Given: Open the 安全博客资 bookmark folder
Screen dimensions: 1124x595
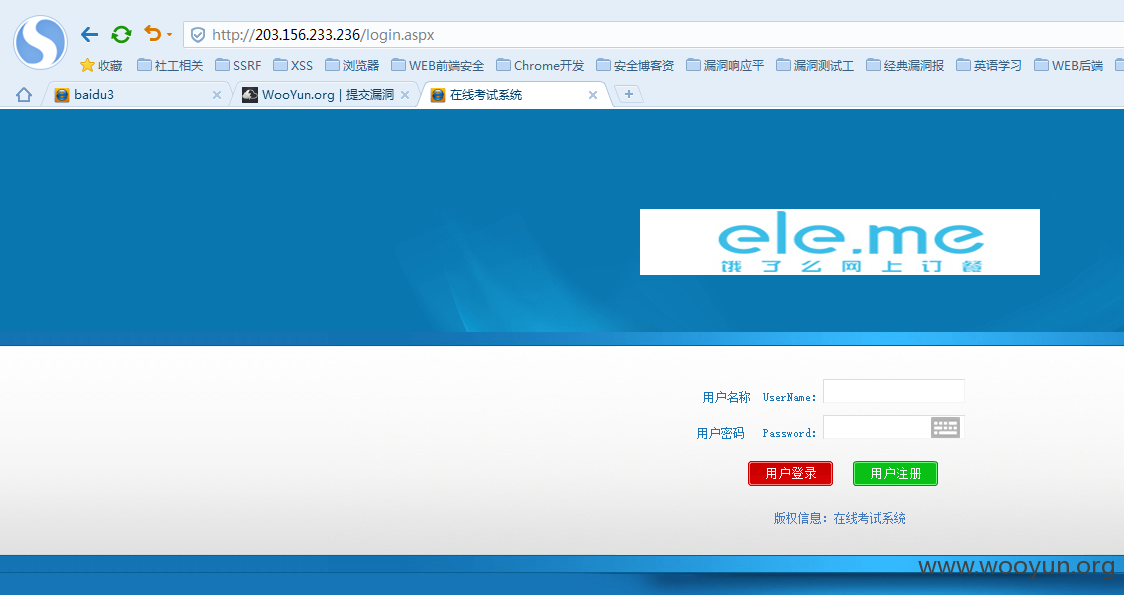Looking at the screenshot, I should (635, 65).
